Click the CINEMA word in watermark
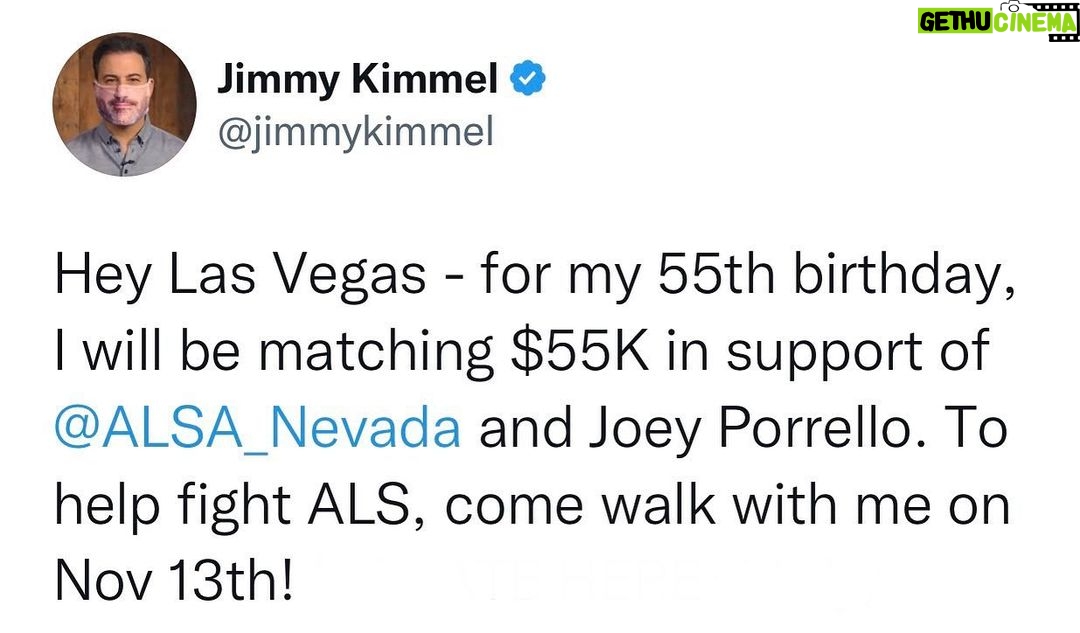This screenshot has width=1080, height=633. (1035, 22)
